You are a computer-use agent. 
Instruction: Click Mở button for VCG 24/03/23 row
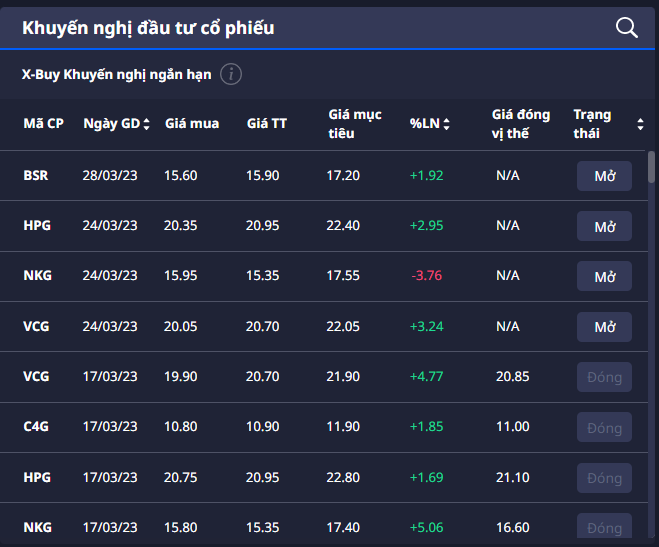point(604,326)
